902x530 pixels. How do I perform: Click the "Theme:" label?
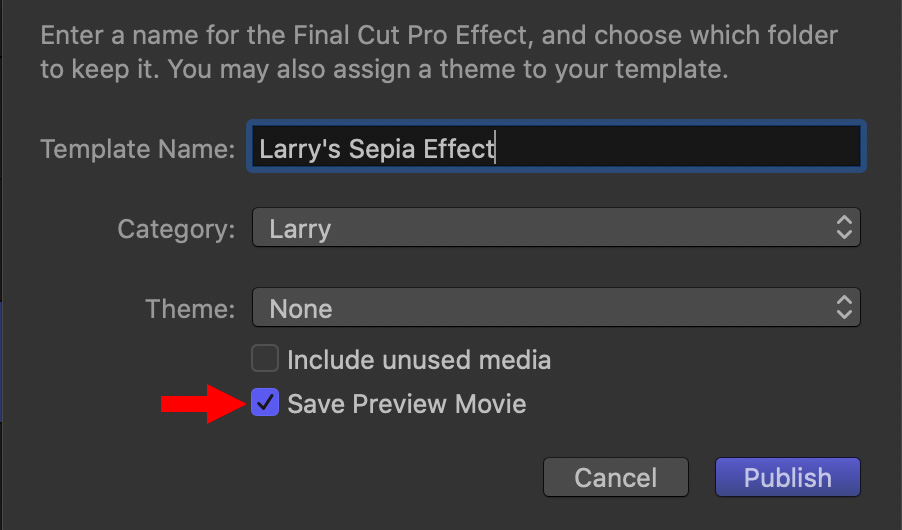pyautogui.click(x=190, y=308)
